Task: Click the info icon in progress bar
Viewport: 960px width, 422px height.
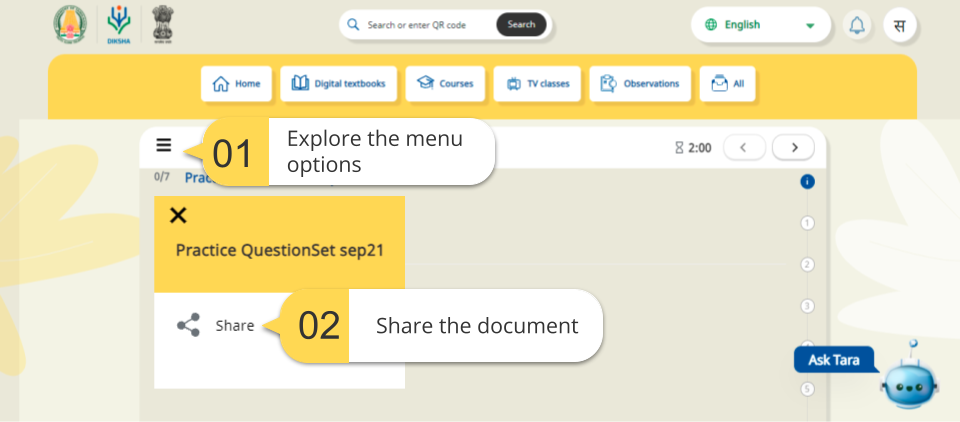Action: [x=808, y=182]
